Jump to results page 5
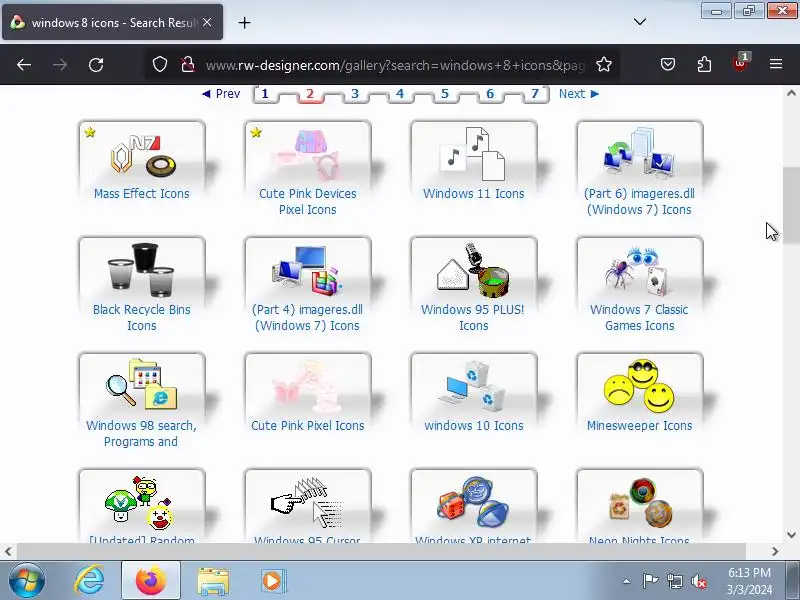Viewport: 800px width, 600px height. (x=445, y=94)
